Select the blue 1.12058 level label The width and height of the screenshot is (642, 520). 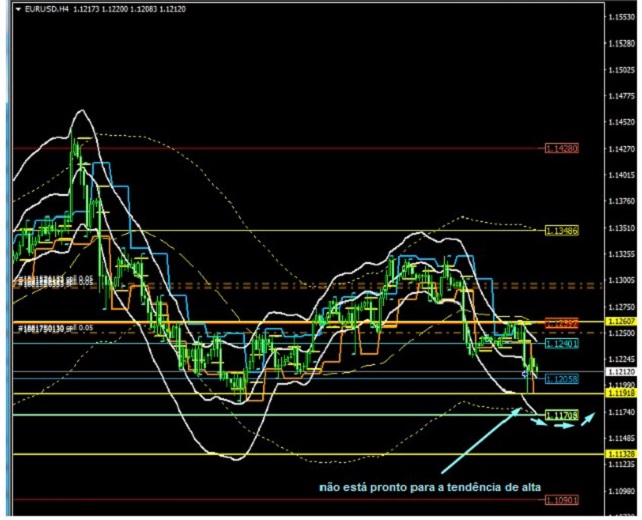562,380
